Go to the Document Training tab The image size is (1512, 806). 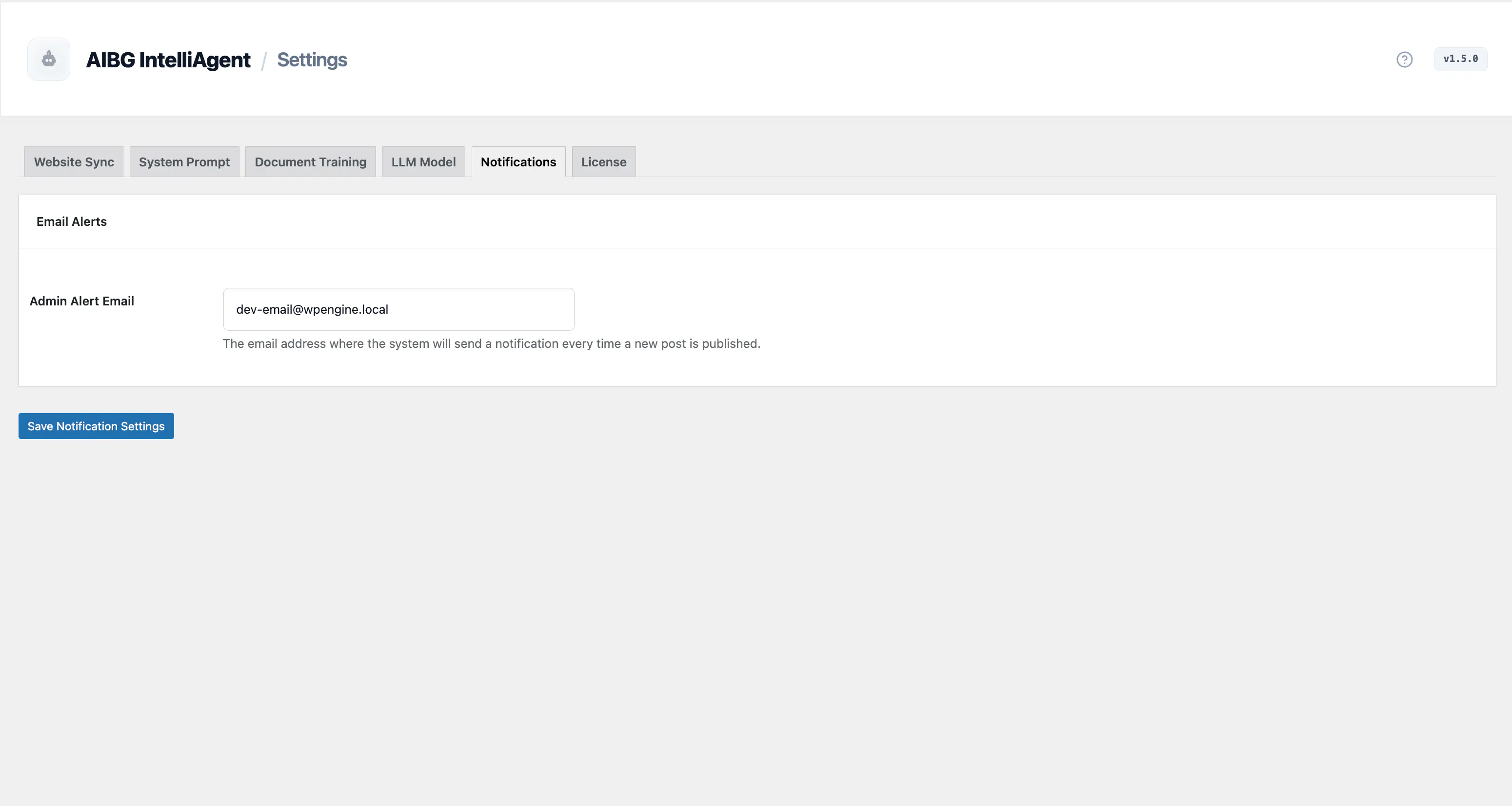click(311, 161)
